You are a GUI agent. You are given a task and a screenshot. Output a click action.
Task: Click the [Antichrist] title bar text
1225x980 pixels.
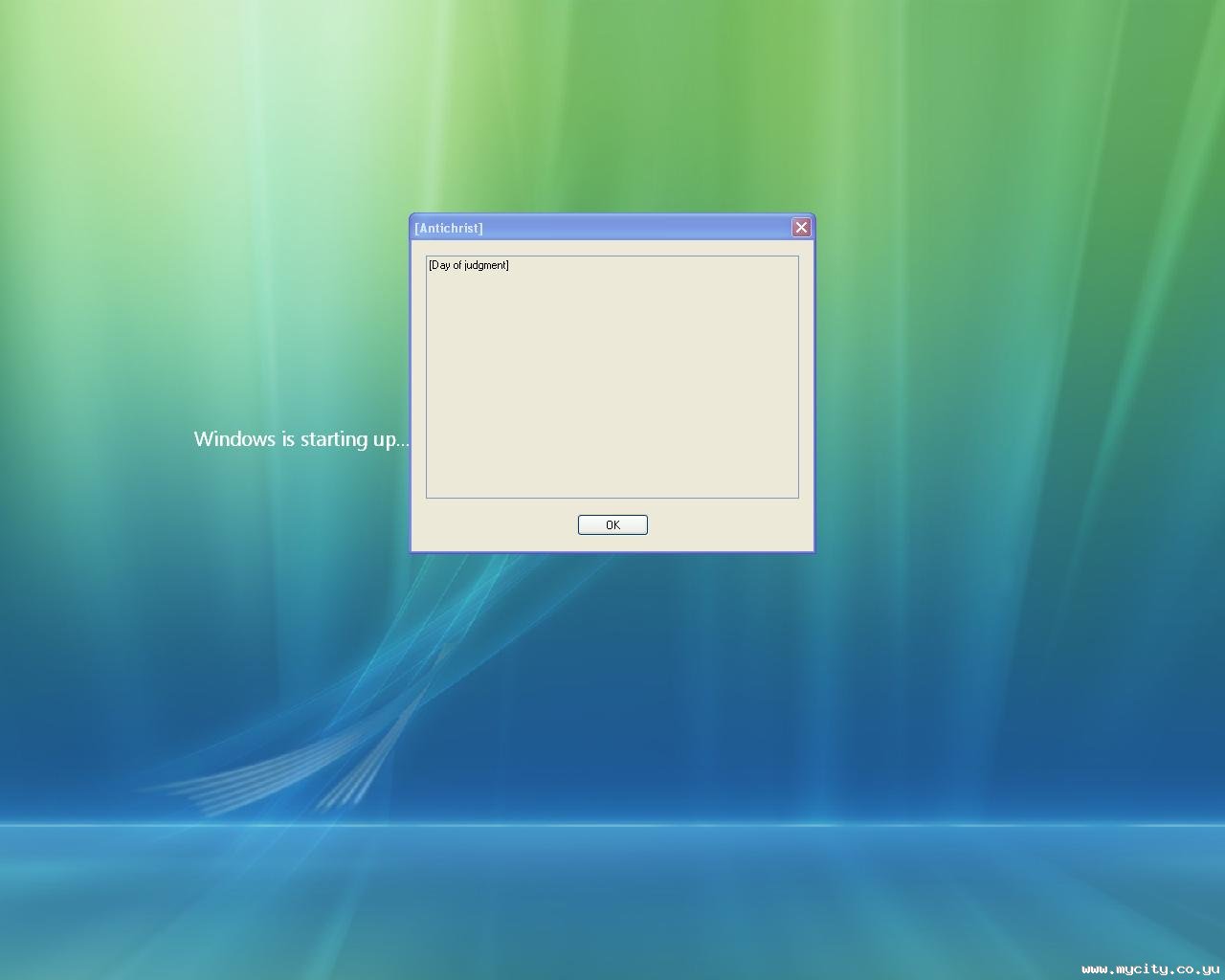tap(449, 228)
